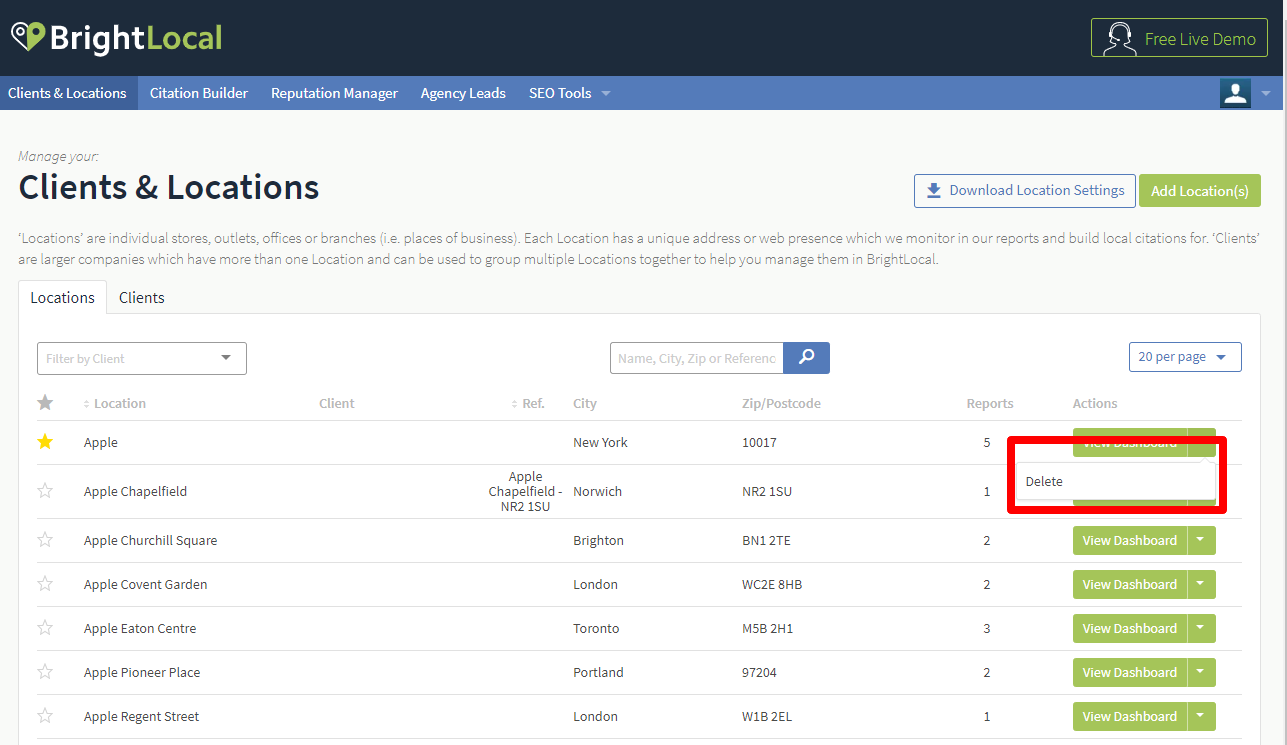The image size is (1287, 745).
Task: Click the Apple Churchill Square location name
Action: pos(150,540)
